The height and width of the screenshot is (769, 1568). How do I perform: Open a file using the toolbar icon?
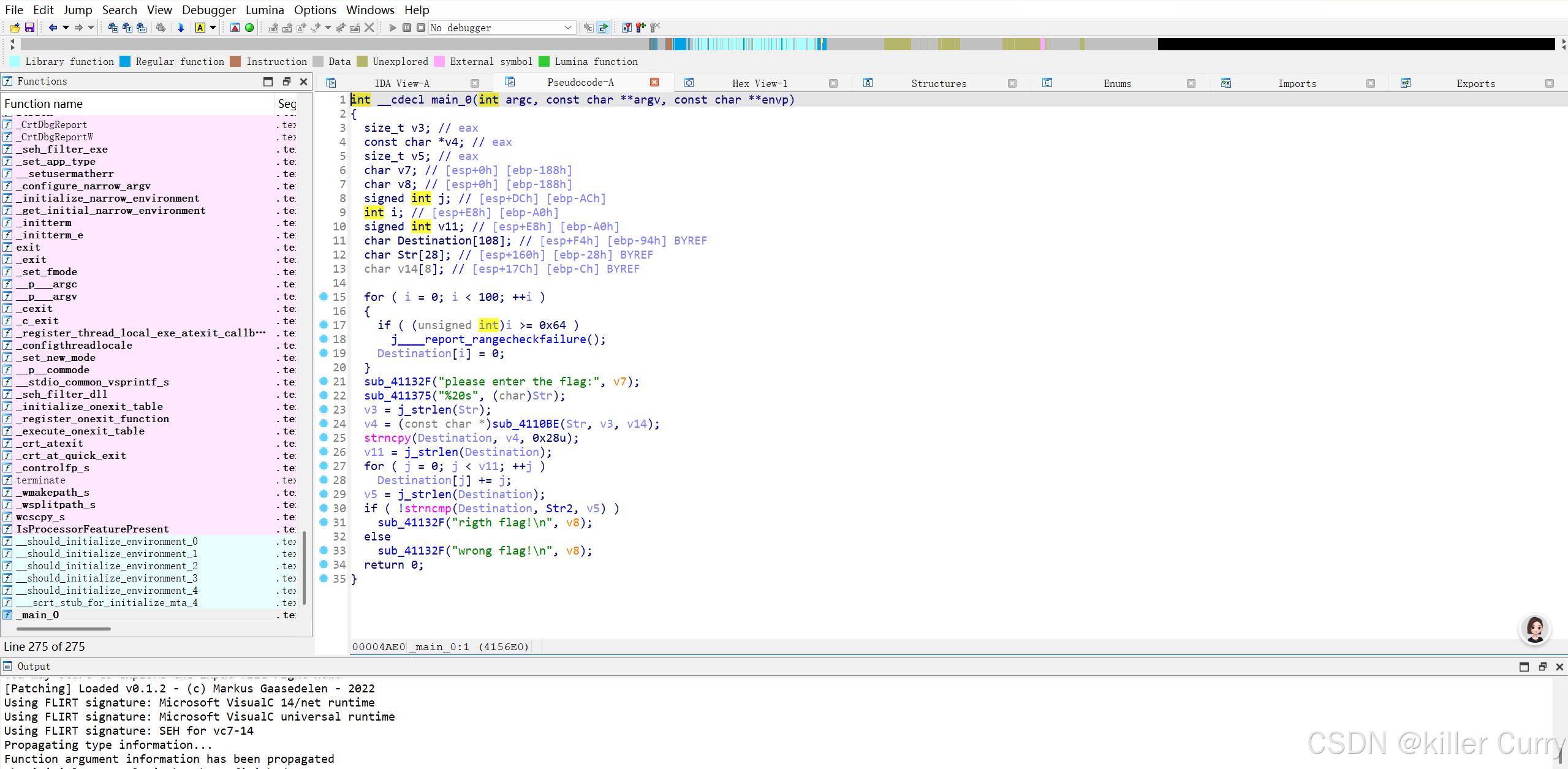point(14,28)
